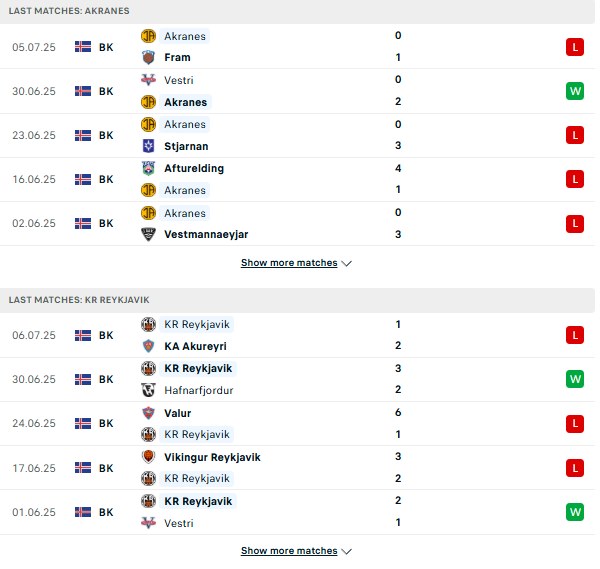The width and height of the screenshot is (600, 569).
Task: Click the green W badge for Vestri vs Akranes
Action: click(x=575, y=91)
